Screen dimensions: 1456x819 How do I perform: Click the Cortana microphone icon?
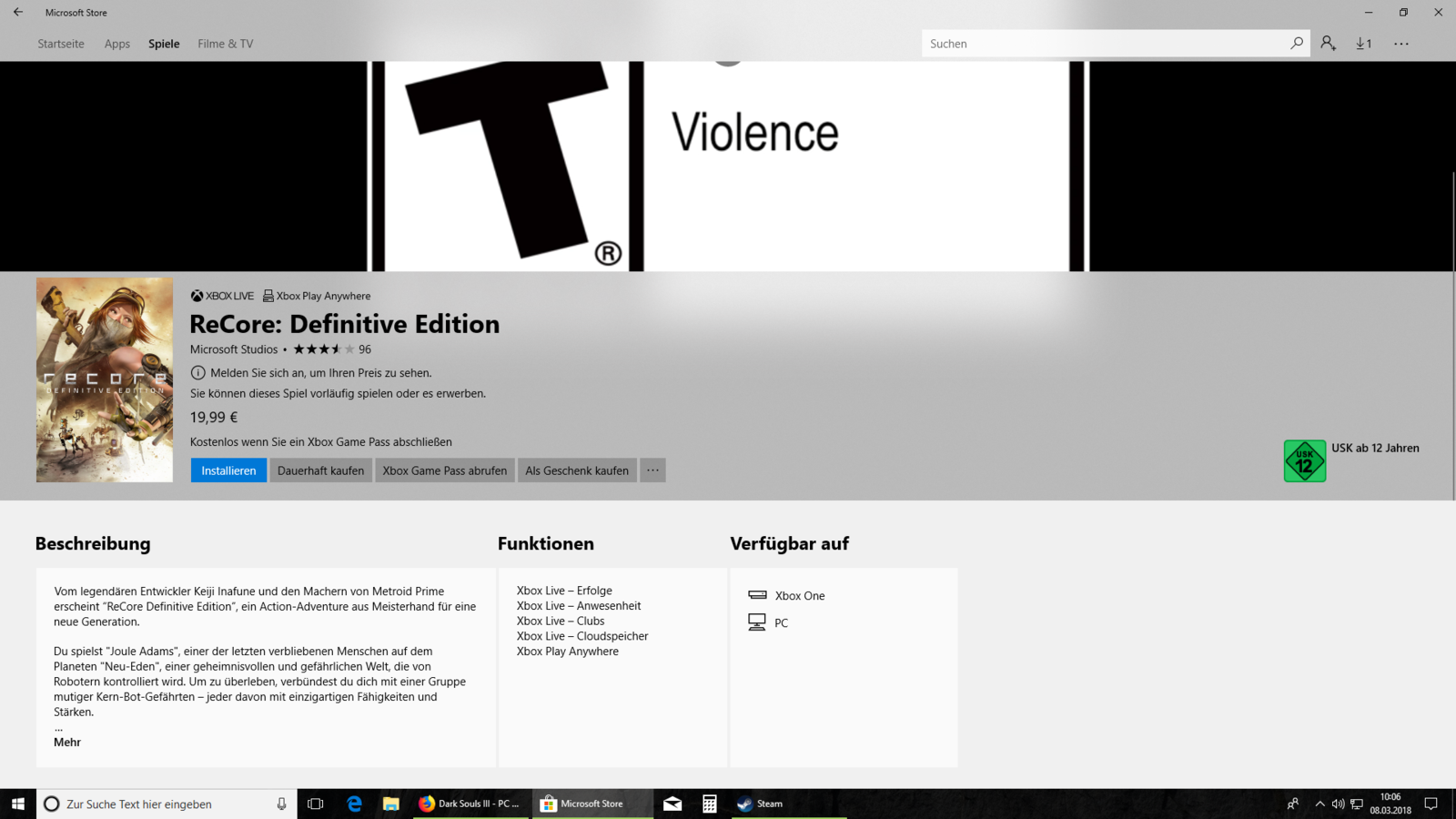tap(281, 804)
